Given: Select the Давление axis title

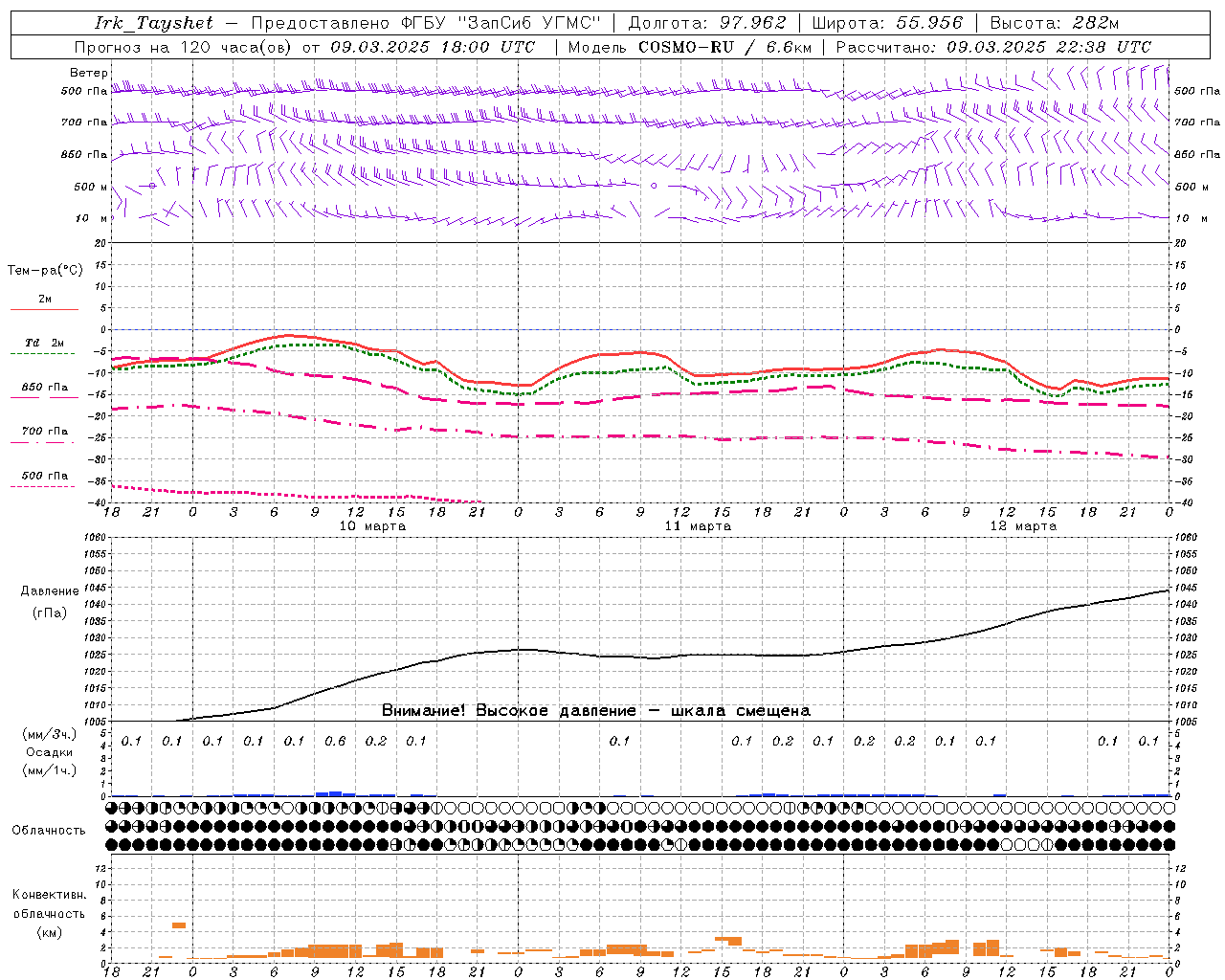Looking at the screenshot, I should (50, 591).
